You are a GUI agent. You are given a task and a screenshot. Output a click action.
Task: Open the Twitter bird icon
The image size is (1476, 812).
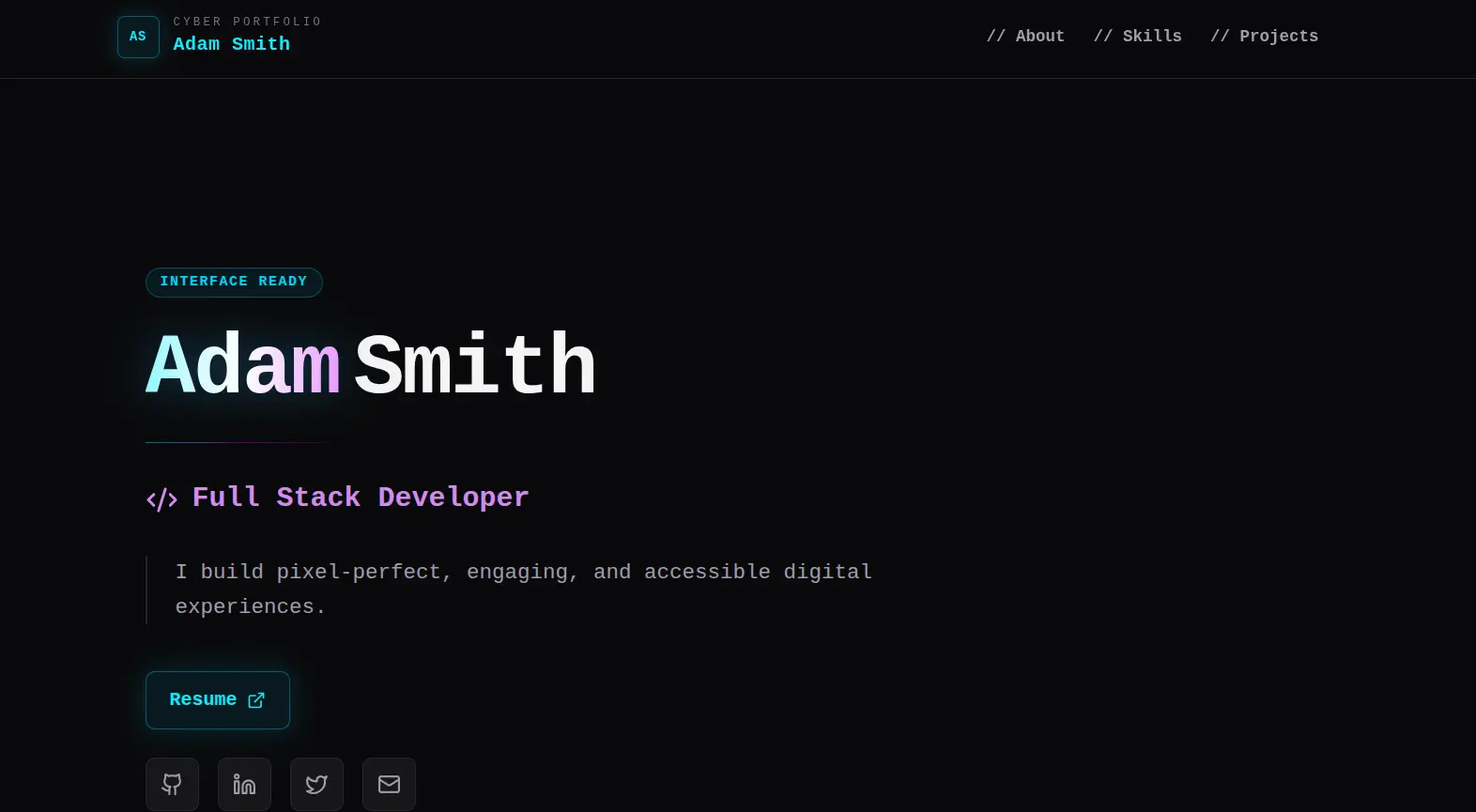coord(316,784)
